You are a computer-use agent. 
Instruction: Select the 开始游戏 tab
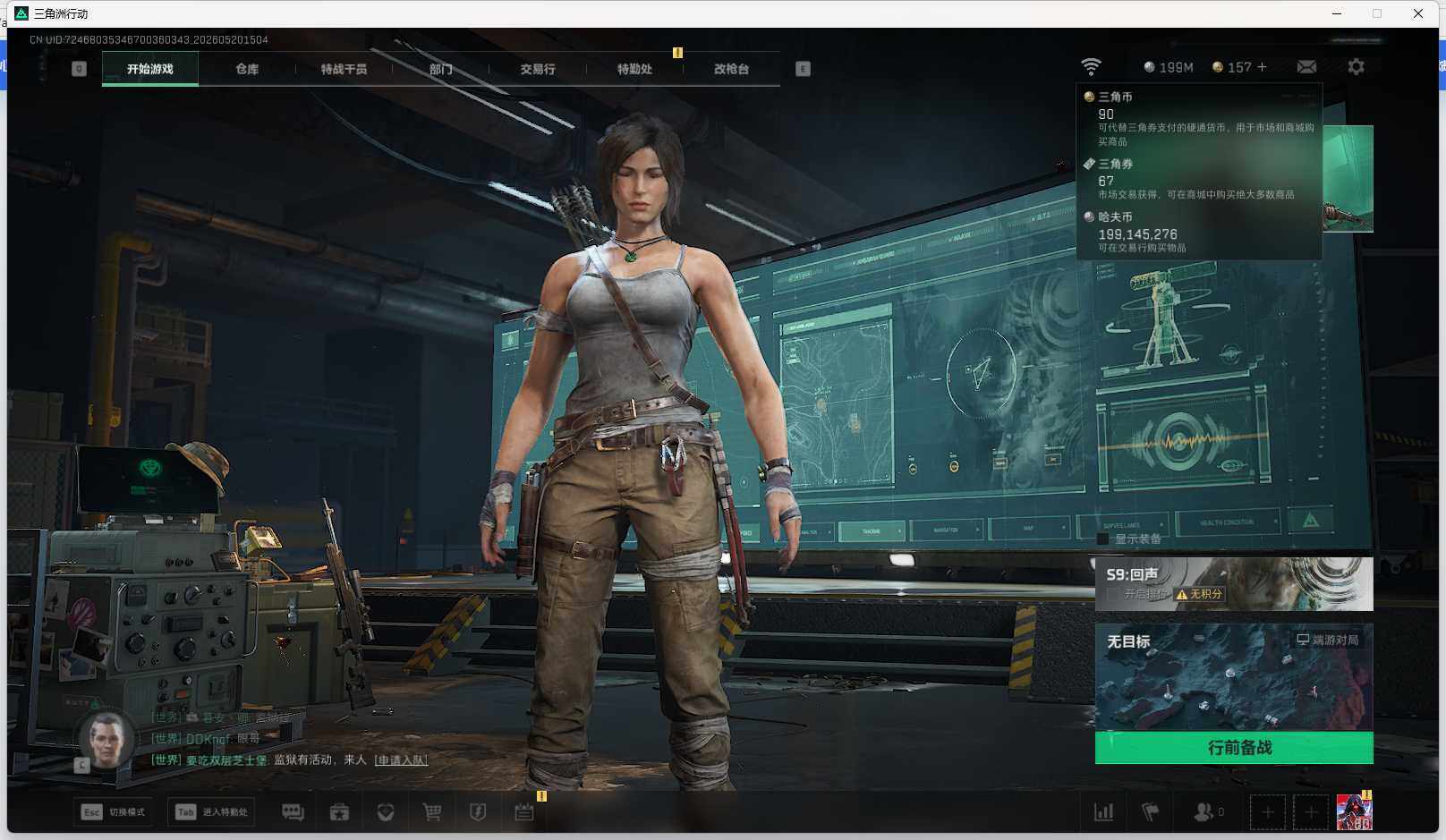tap(150, 69)
